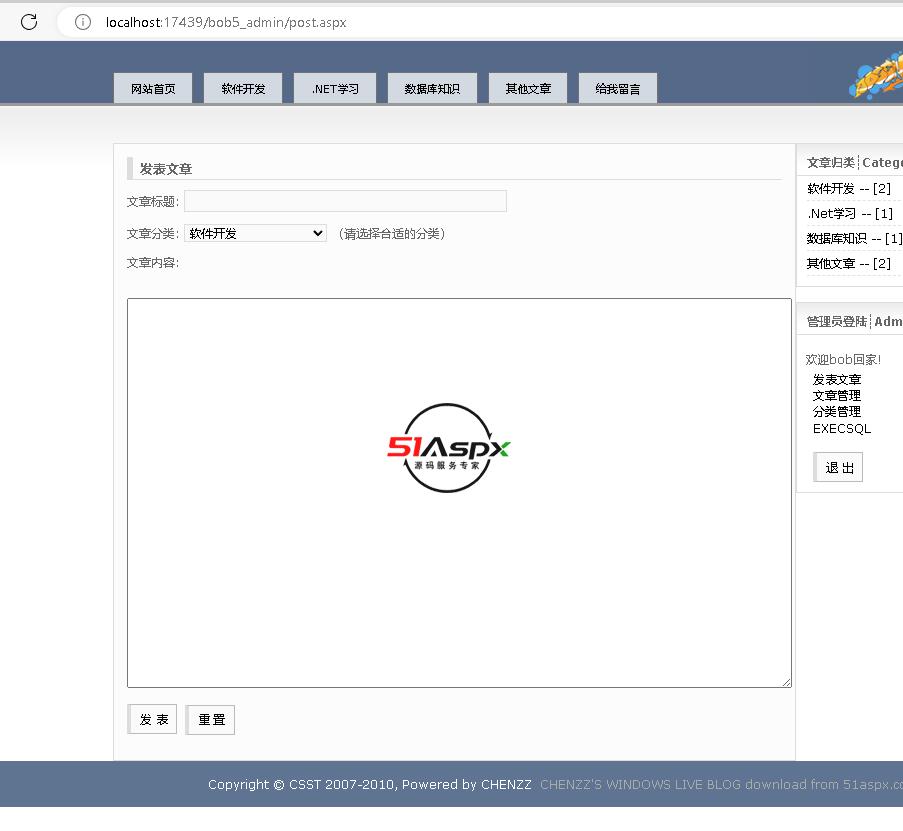Screen dimensions: 903x831
Task: Open the 其他文章 -- [2] category link
Action: (x=848, y=264)
